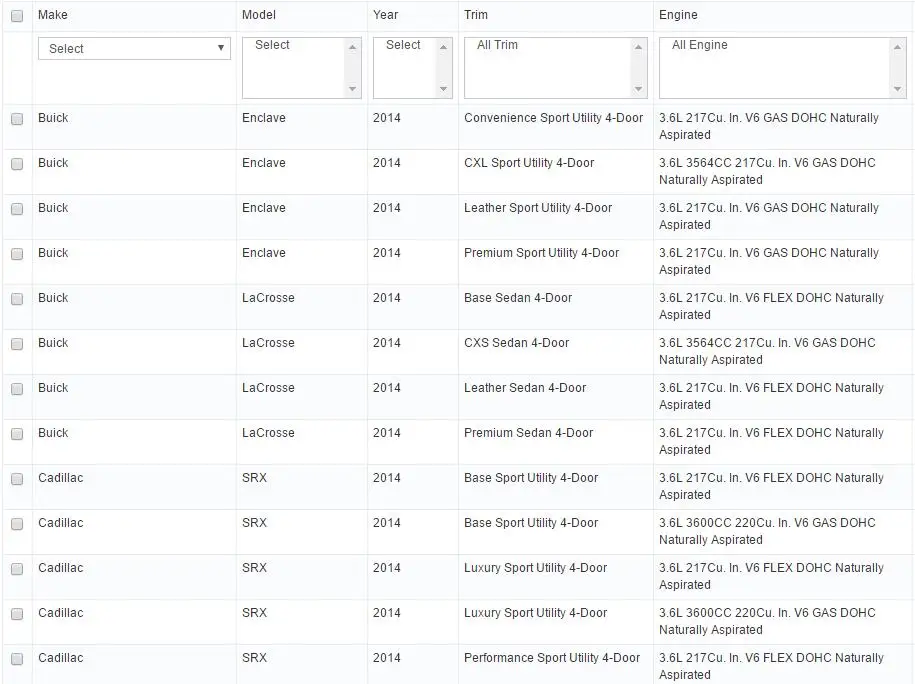Click 'CXL Sport Utility 4-Door' trim cell
The height and width of the screenshot is (684, 915).
[x=529, y=163]
